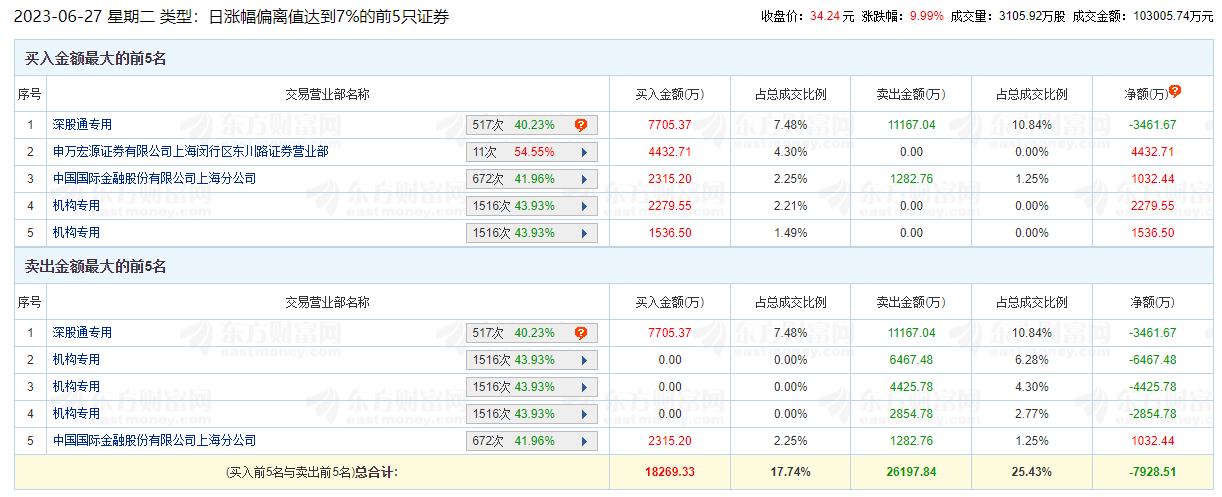This screenshot has height=497, width=1222.
Task: Open 机构专用 link in buy-table row 5
Action: tap(77, 233)
